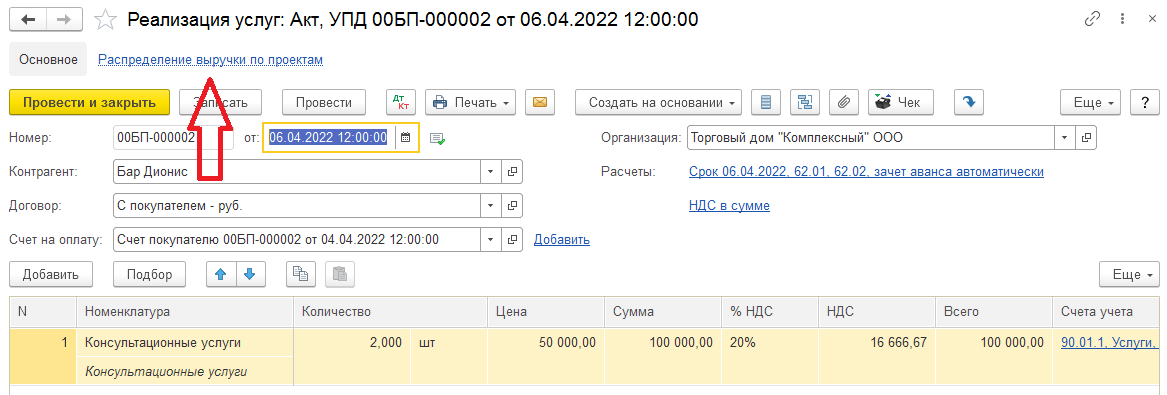The height and width of the screenshot is (395, 1167).
Task: Open the calendar date picker icon
Action: pos(406,137)
